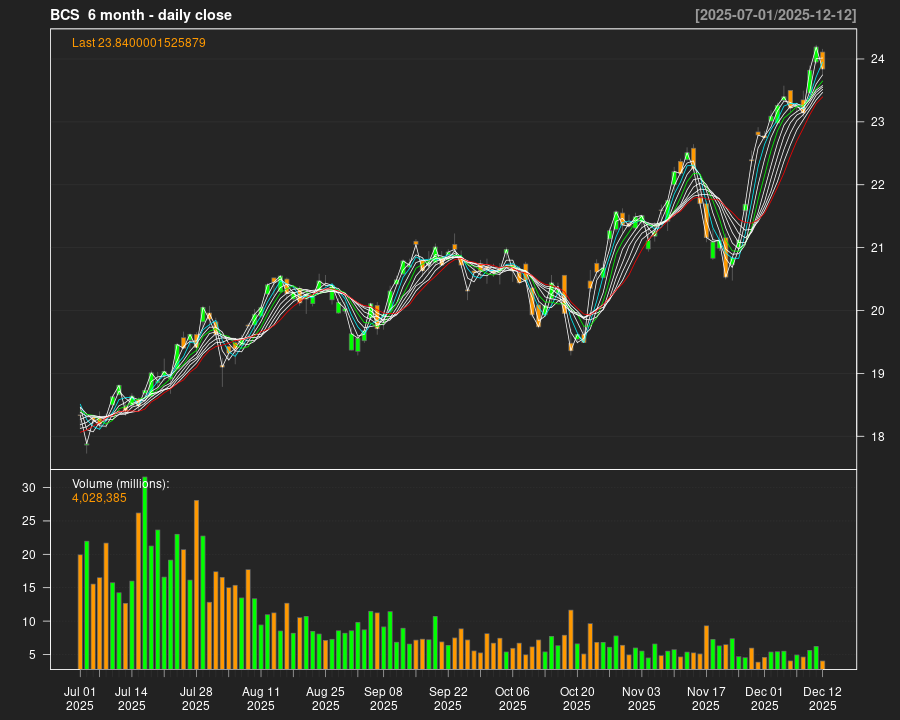The height and width of the screenshot is (720, 900).
Task: Click the Last 23.84 price readout
Action: pyautogui.click(x=139, y=43)
